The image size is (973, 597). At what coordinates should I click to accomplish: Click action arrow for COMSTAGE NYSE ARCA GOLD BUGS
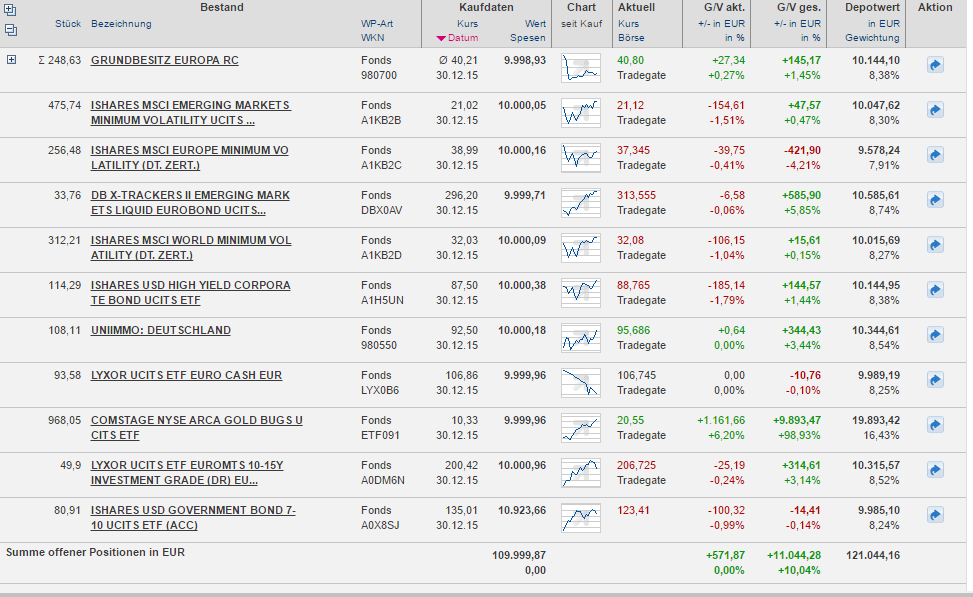pyautogui.click(x=935, y=425)
